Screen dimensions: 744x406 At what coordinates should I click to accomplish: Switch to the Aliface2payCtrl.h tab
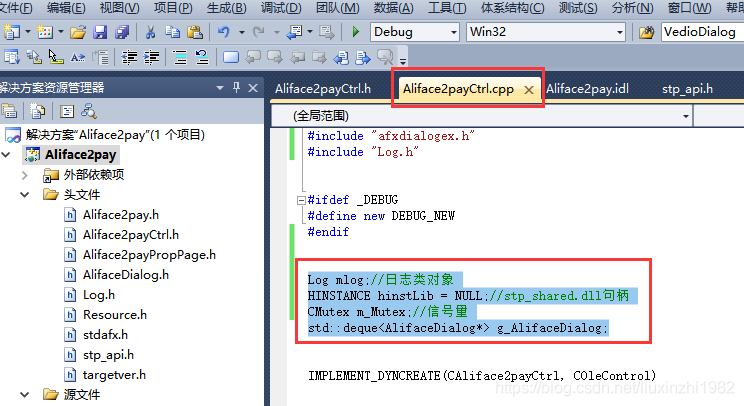click(x=323, y=89)
